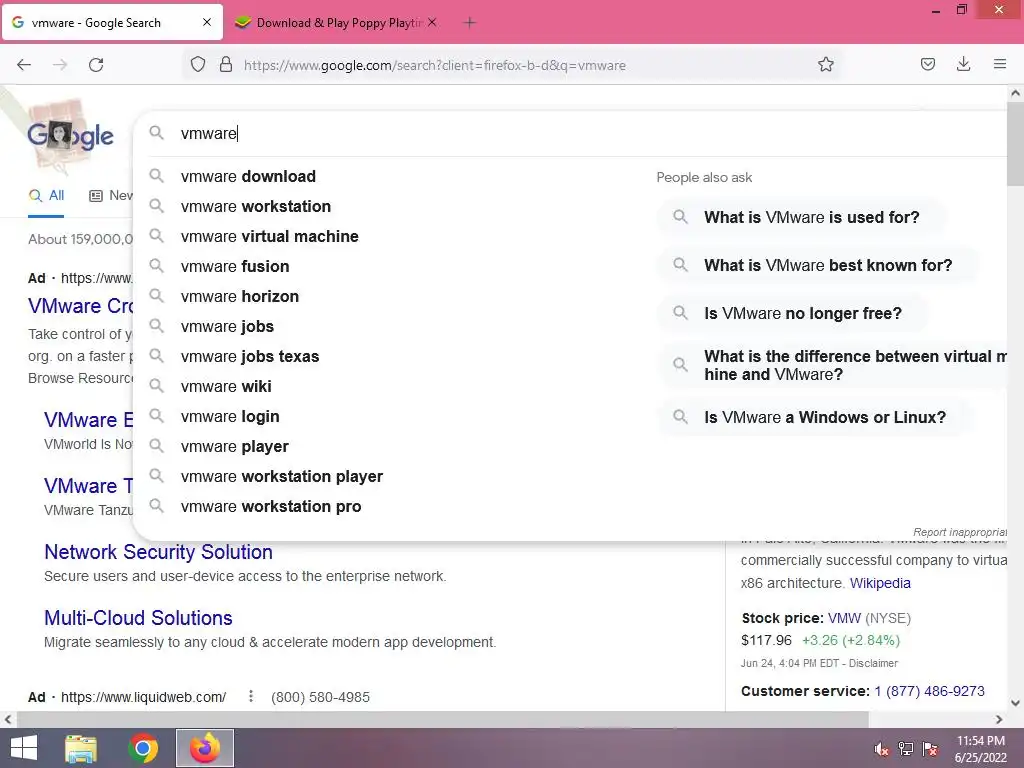
Task: Open the Network Security Solution link
Action: [158, 552]
